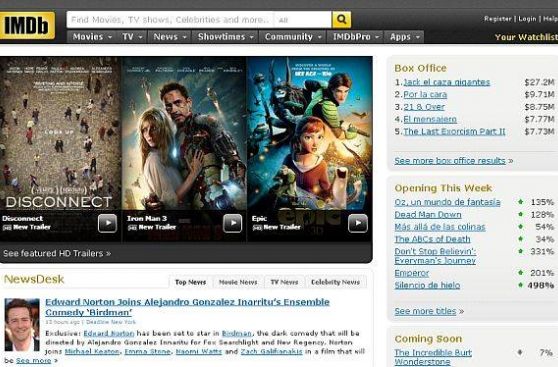Image resolution: width=558 pixels, height=367 pixels.
Task: Click the Register link
Action: 498,19
